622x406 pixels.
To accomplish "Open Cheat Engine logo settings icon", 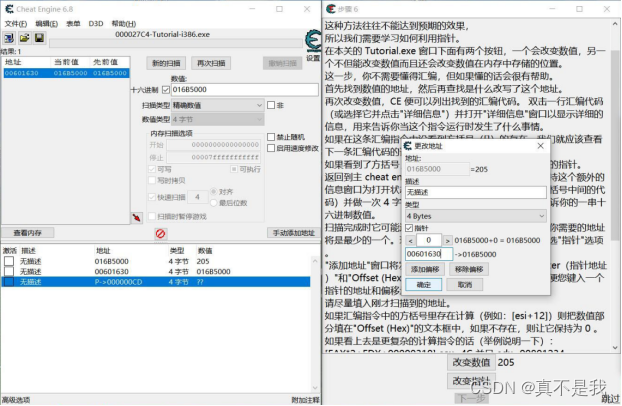I will [x=313, y=41].
